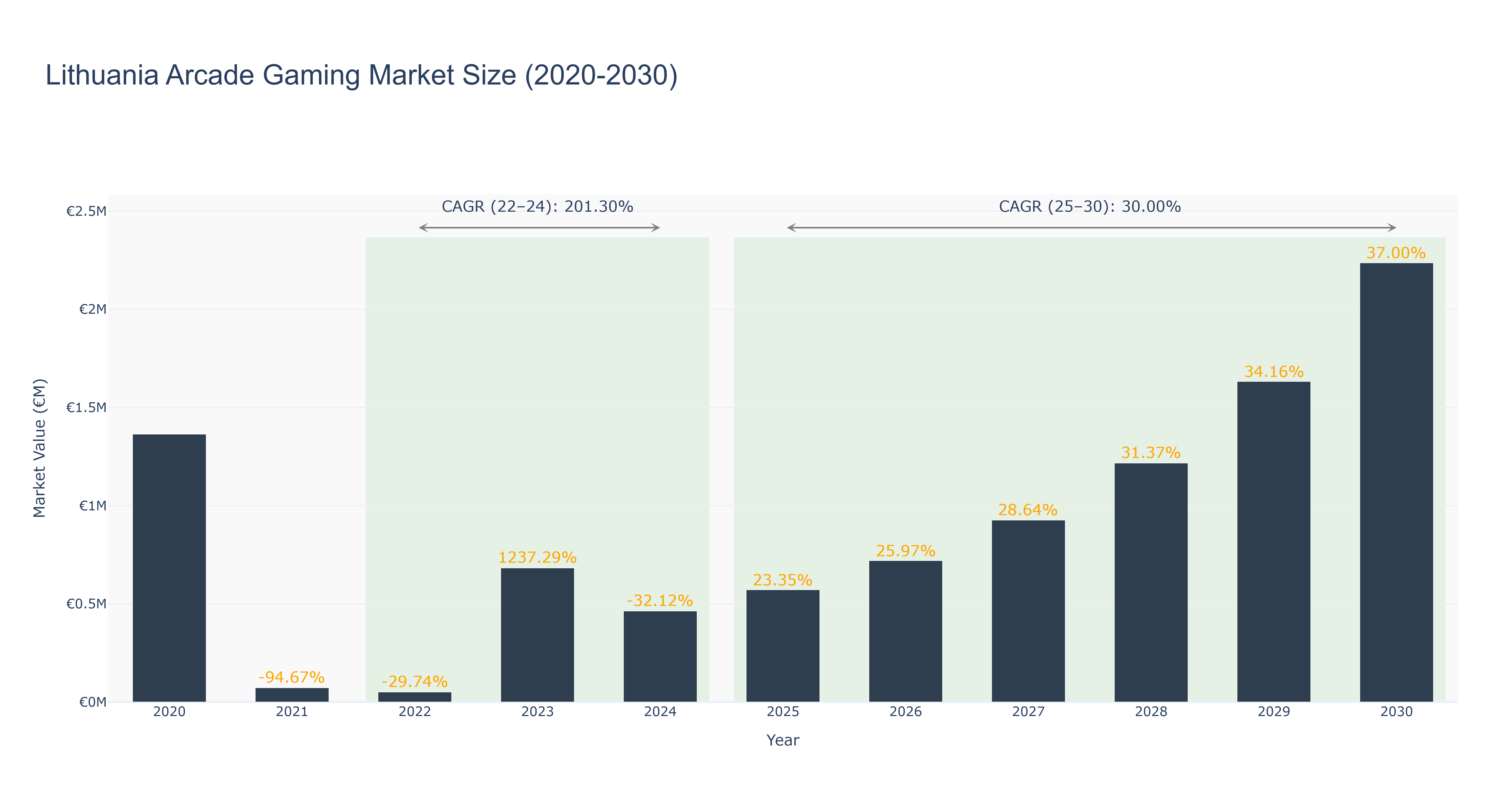Click the '28.64%' growth label

coord(1028,509)
